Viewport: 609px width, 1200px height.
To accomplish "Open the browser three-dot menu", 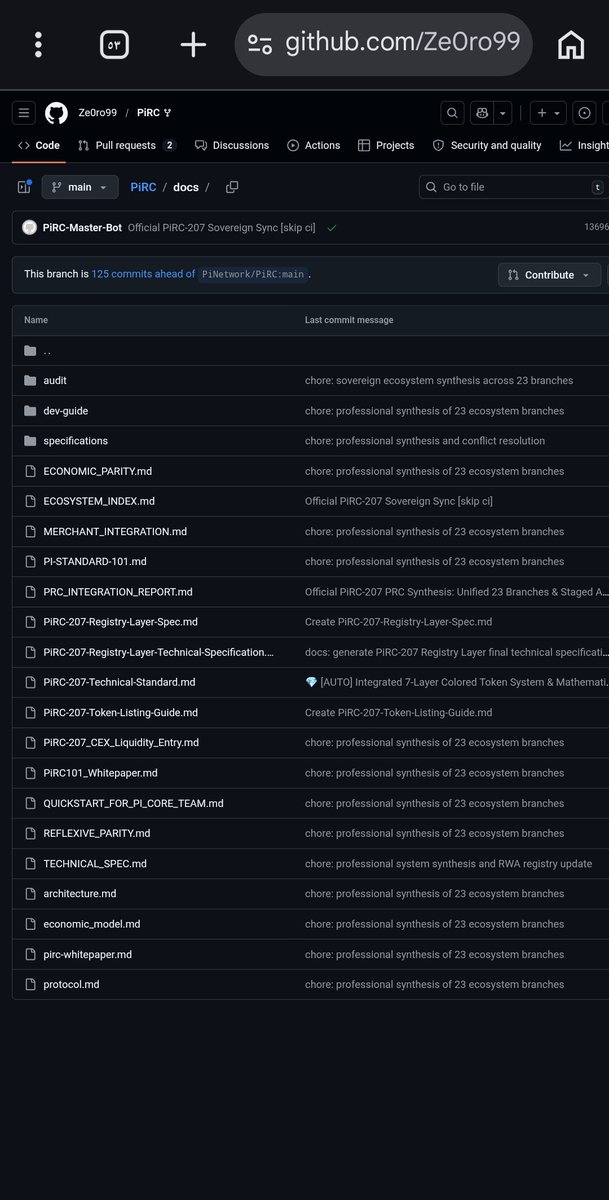I will pyautogui.click(x=38, y=45).
